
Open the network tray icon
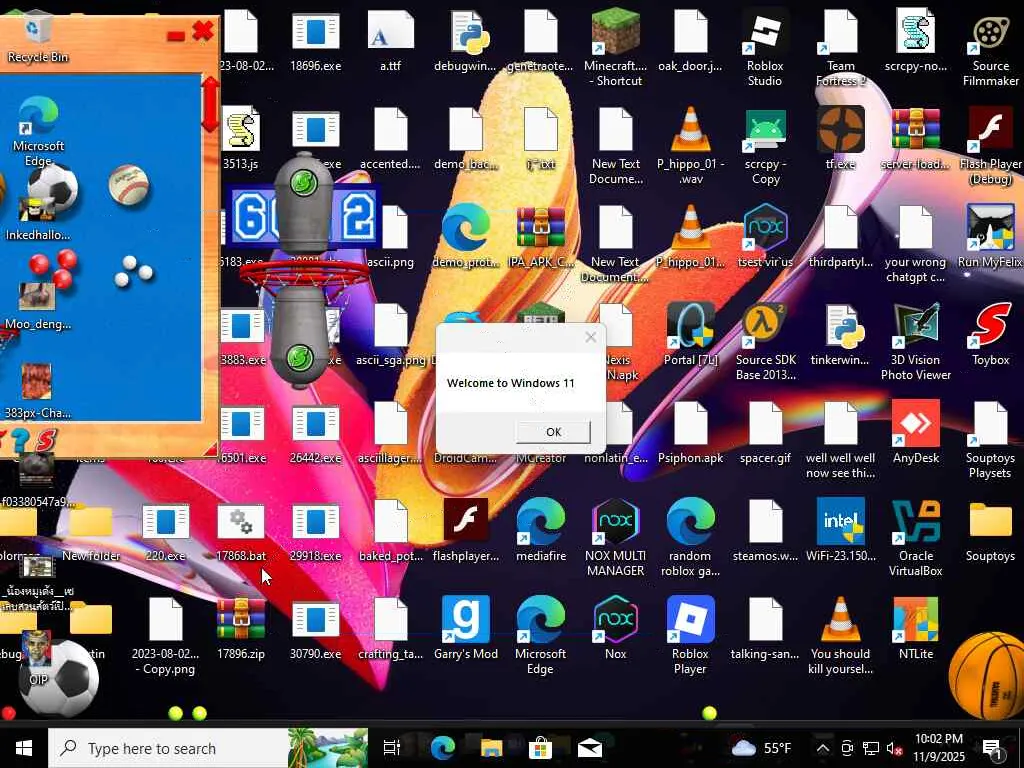(x=871, y=748)
